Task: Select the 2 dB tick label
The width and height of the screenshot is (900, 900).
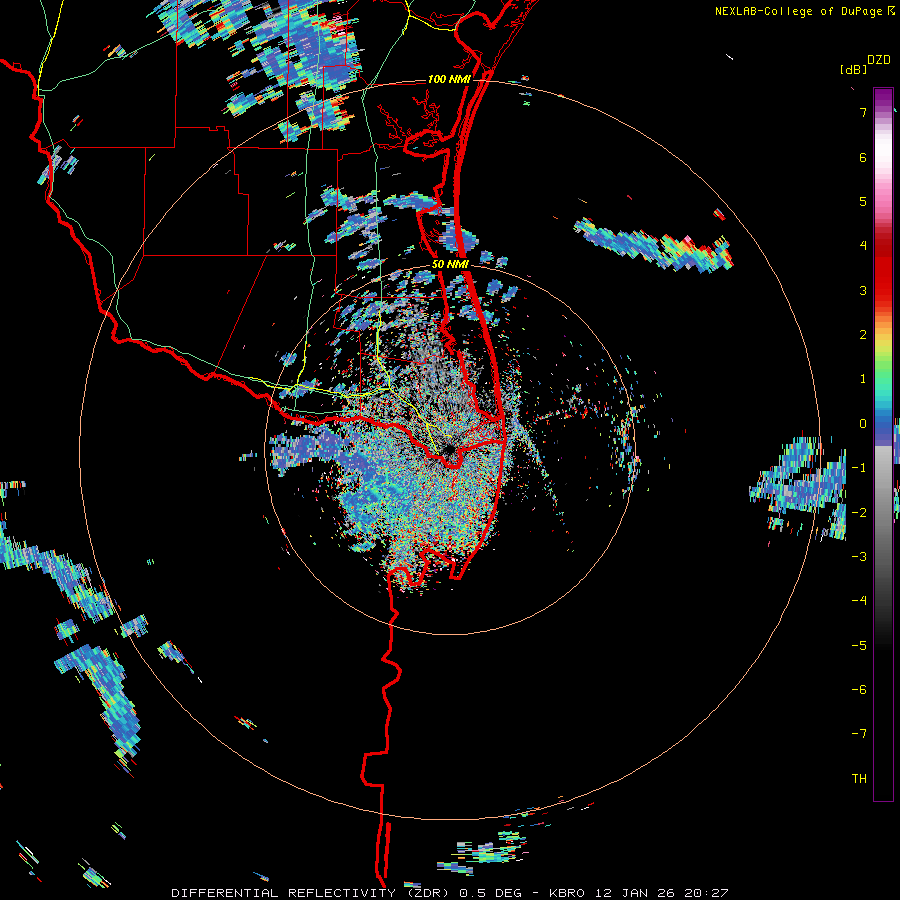Action: click(863, 335)
